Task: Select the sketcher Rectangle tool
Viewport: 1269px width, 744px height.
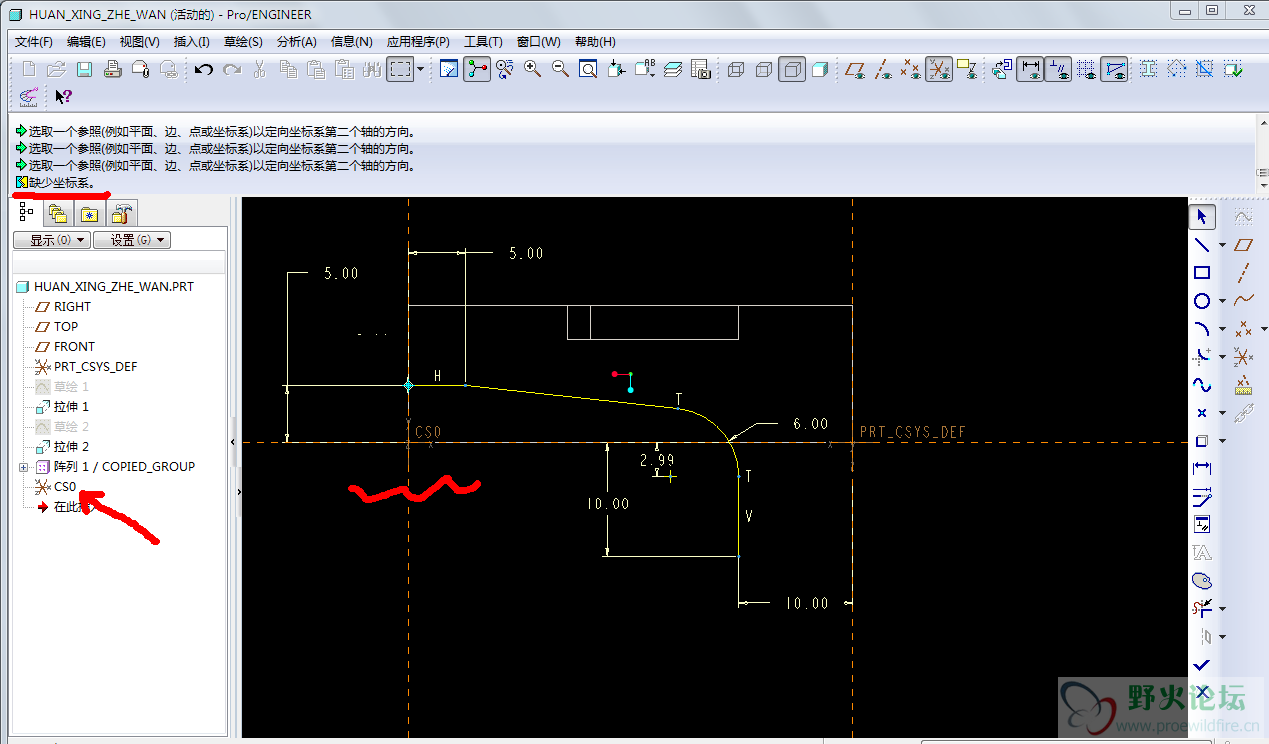Action: (1202, 272)
